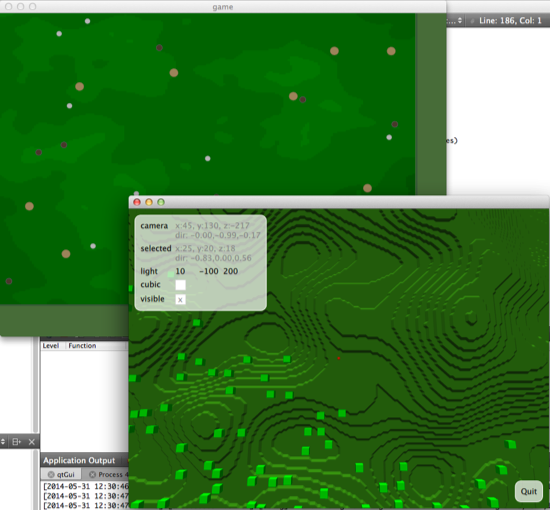Image resolution: width=550 pixels, height=510 pixels.
Task: Open the pane selector up-down arrows
Action: click(x=3, y=442)
